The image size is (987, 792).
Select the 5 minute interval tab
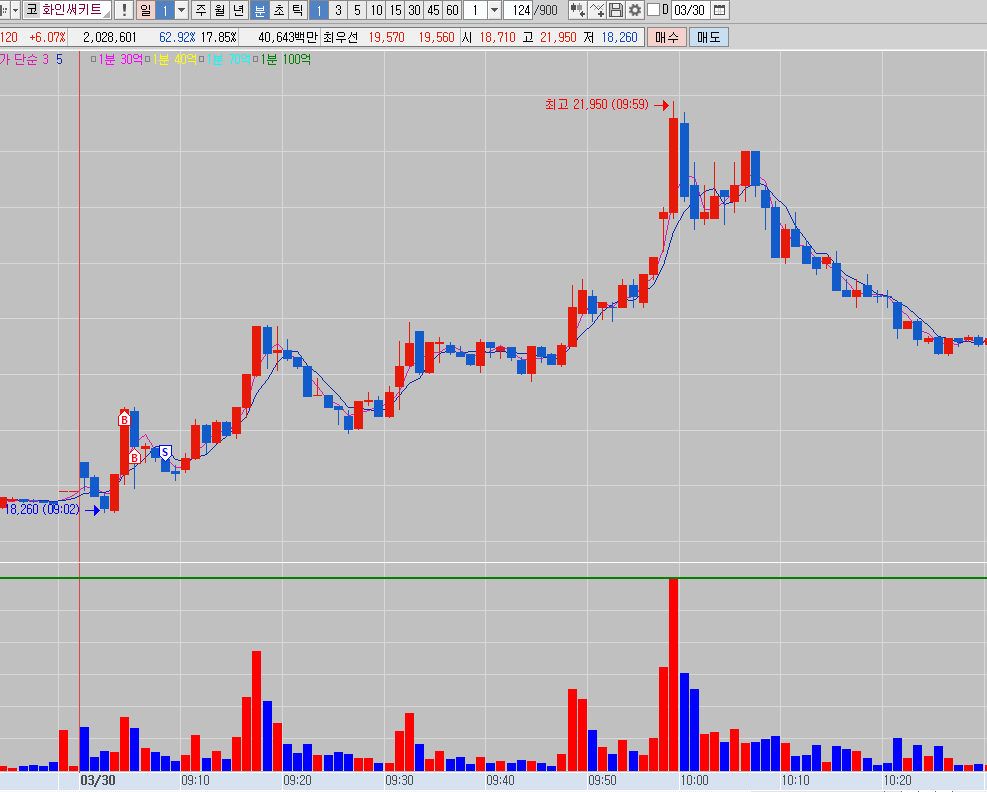click(x=357, y=10)
